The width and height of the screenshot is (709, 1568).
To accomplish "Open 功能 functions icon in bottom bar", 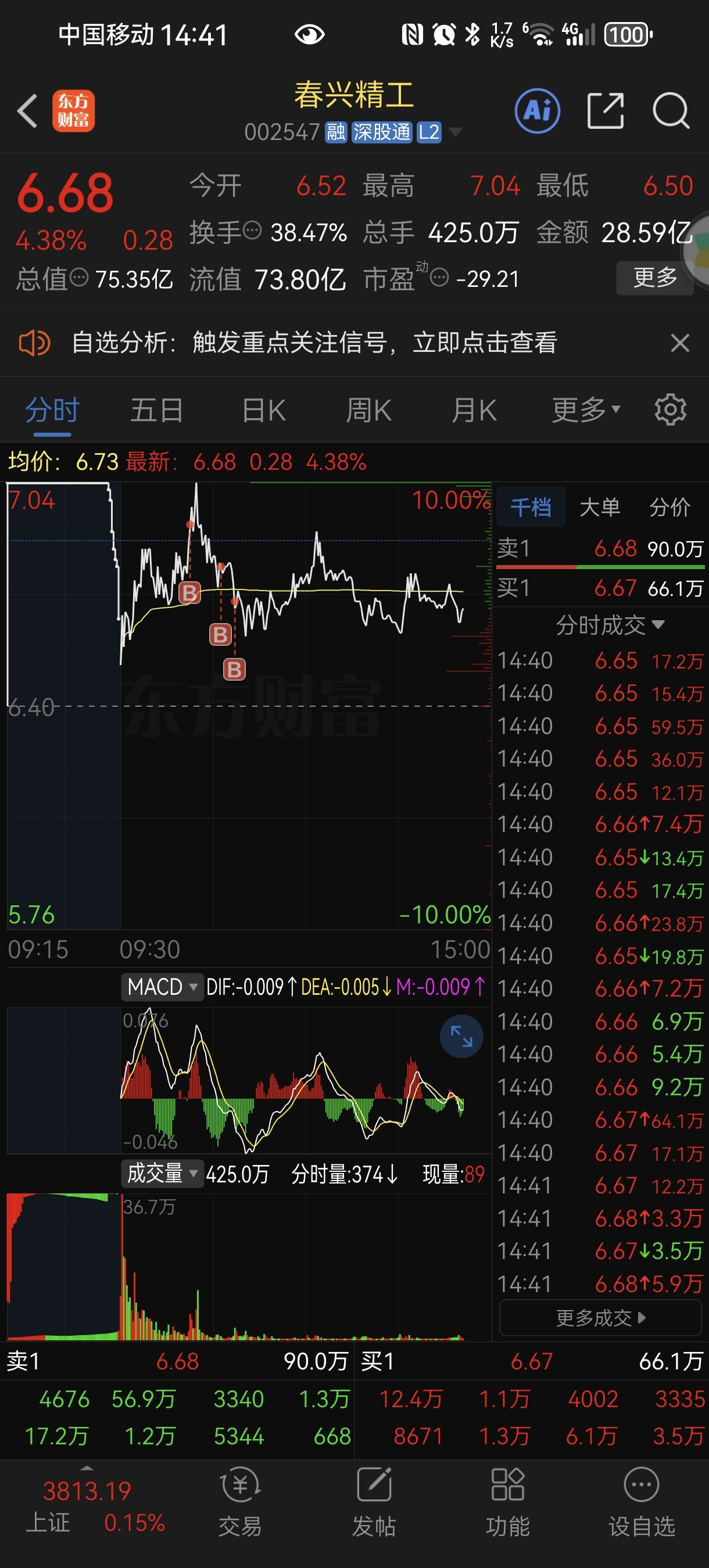I will coord(507,1501).
